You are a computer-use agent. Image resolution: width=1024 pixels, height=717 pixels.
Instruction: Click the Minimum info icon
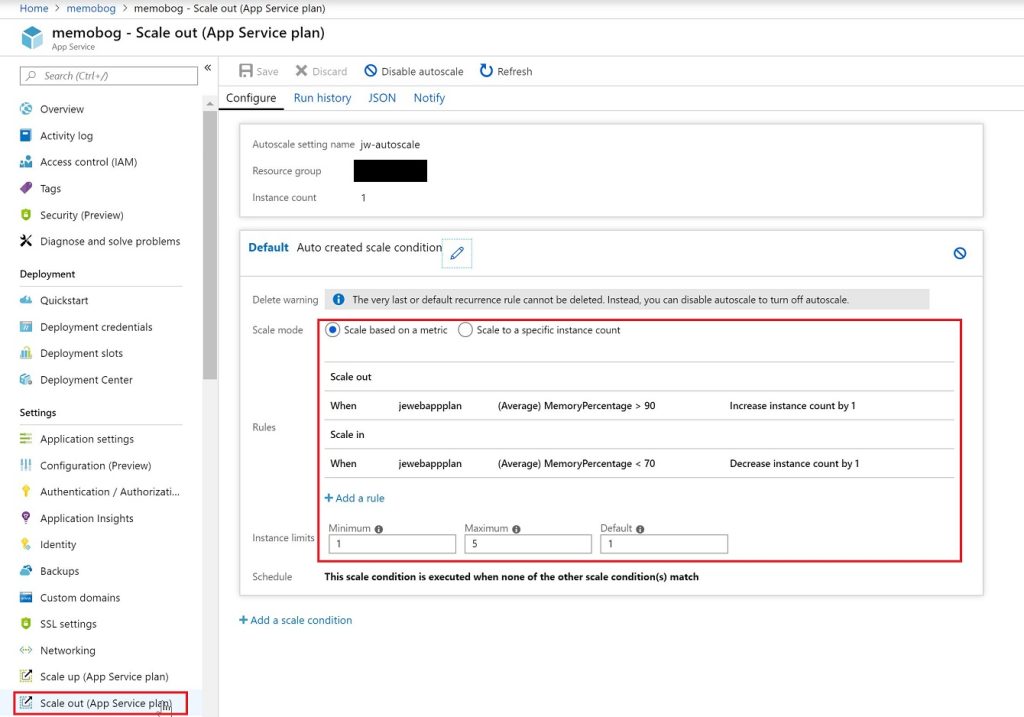point(379,529)
